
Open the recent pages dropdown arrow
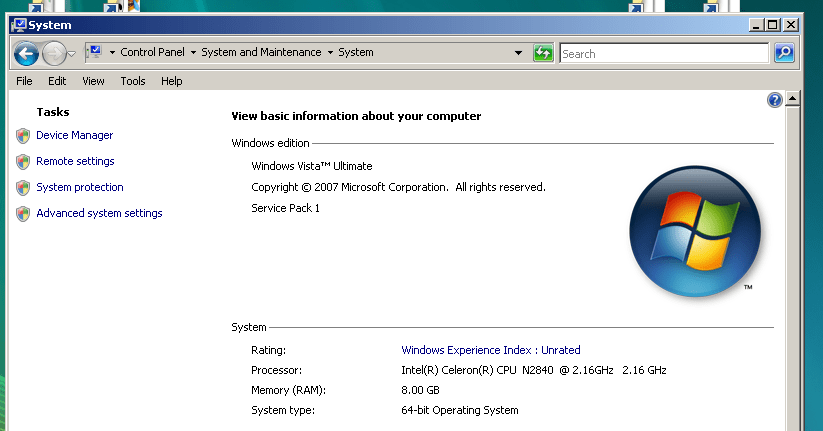72,54
